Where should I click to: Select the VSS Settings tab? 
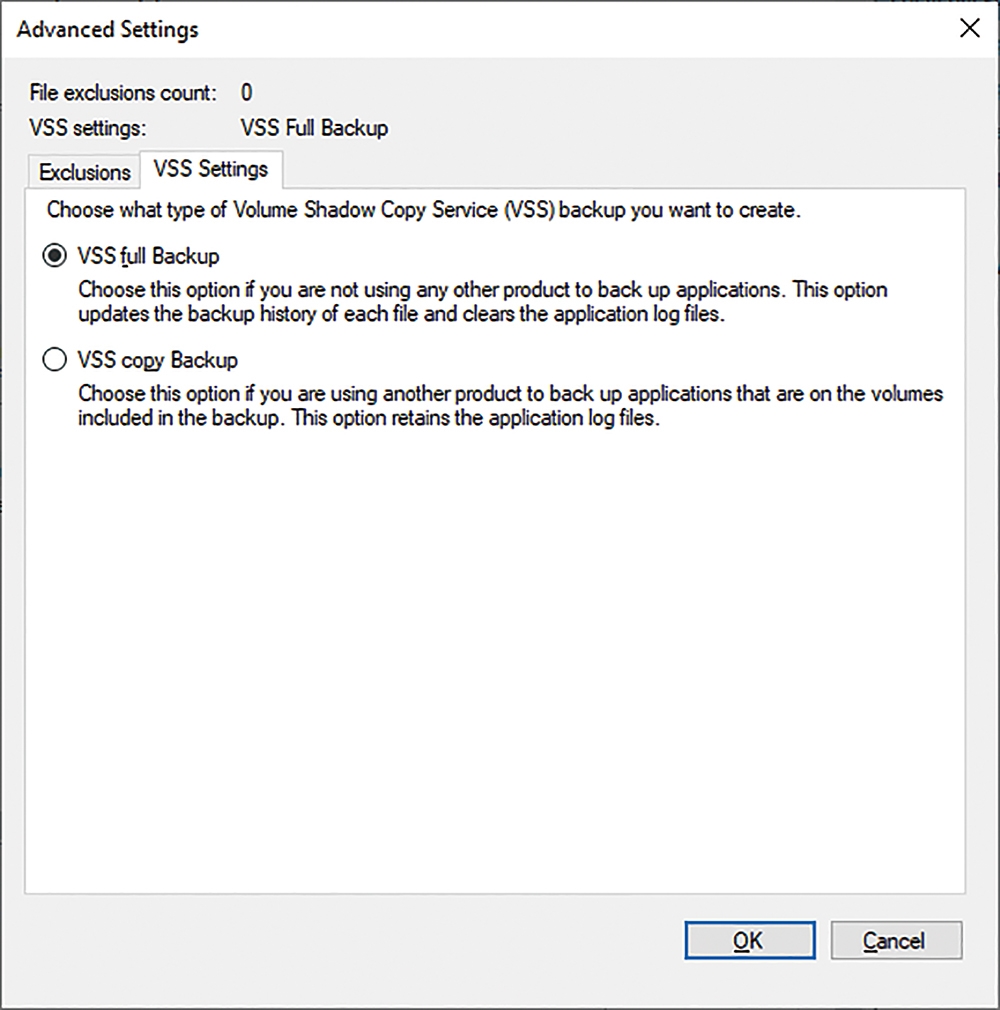click(x=211, y=169)
